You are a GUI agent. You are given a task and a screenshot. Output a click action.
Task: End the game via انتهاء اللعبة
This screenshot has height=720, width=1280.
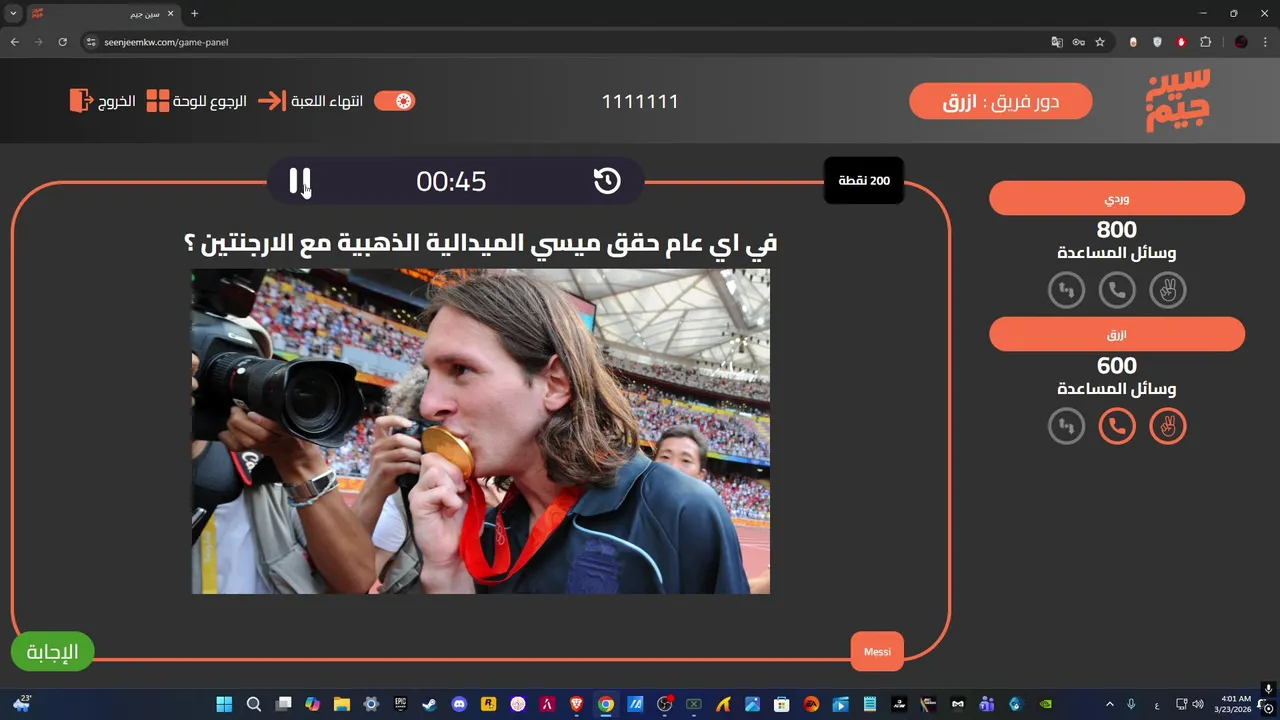click(311, 101)
